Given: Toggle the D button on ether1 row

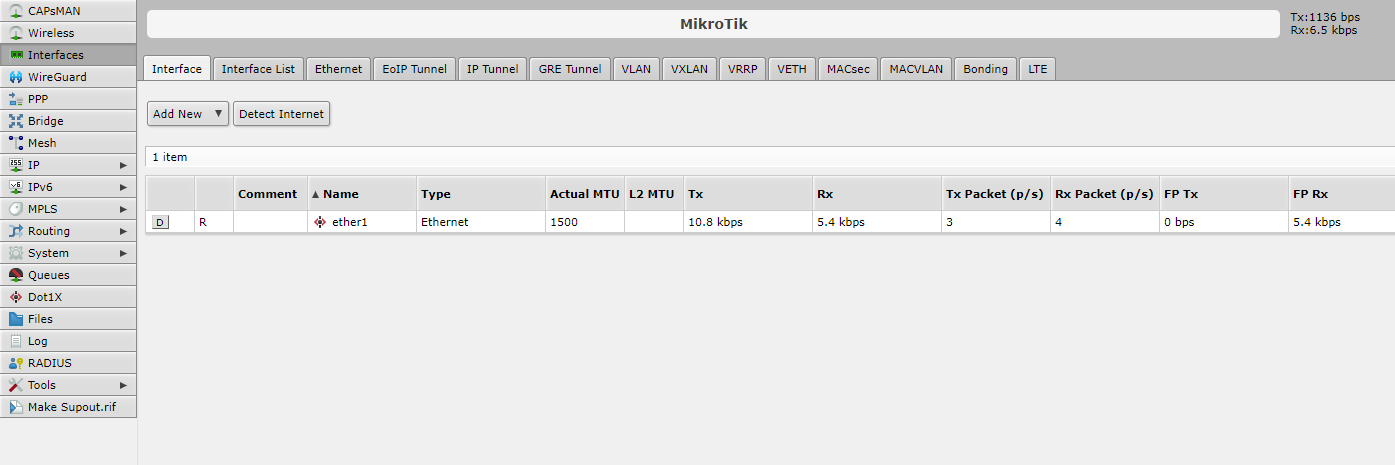Looking at the screenshot, I should [x=160, y=222].
